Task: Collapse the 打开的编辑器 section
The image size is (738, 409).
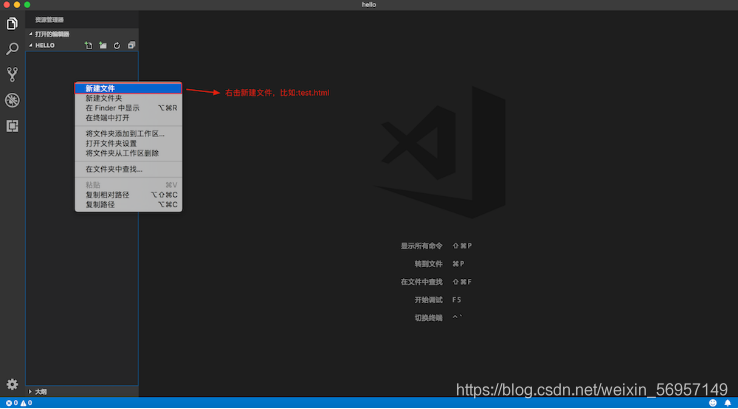Action: click(82, 34)
